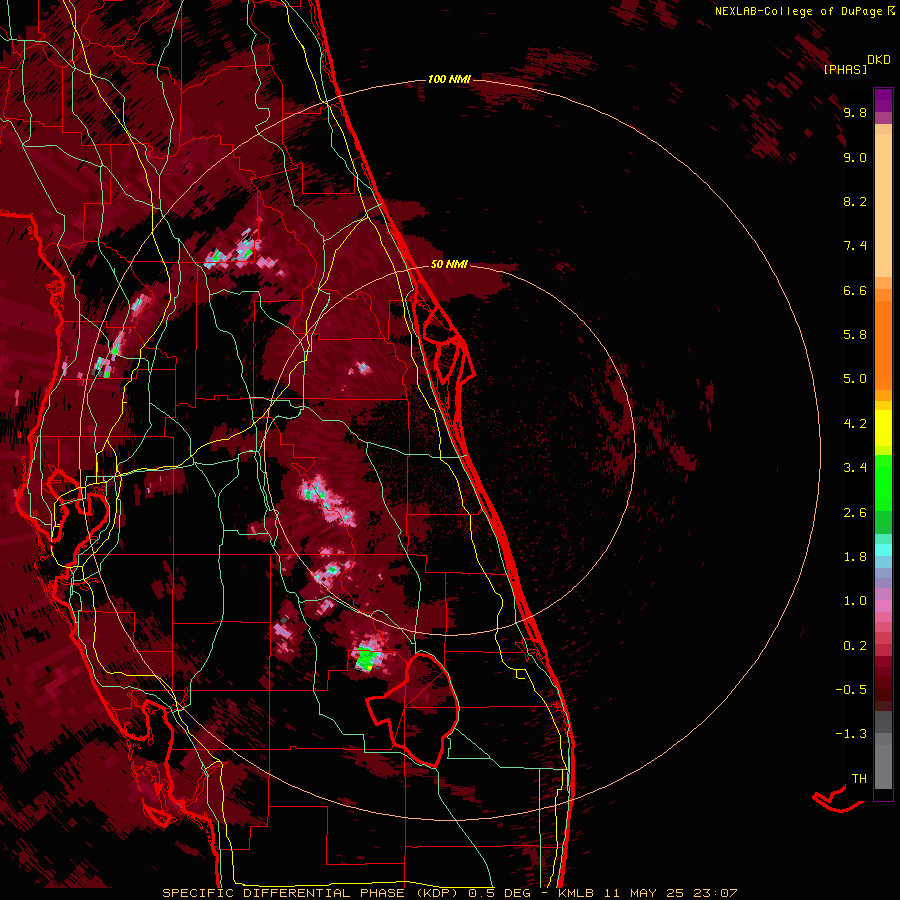This screenshot has height=900, width=900.
Task: Click the cyan segment of the color bar
Action: click(883, 550)
